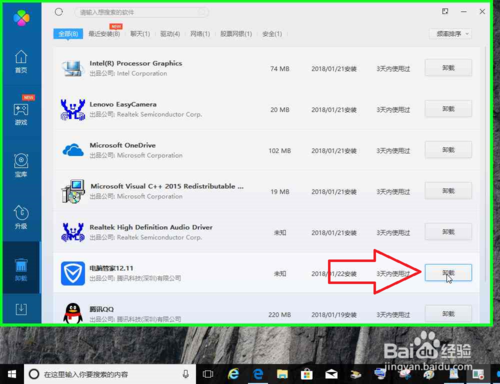Open the window menu icon beside minimize
This screenshot has width=500, height=384.
coord(445,11)
